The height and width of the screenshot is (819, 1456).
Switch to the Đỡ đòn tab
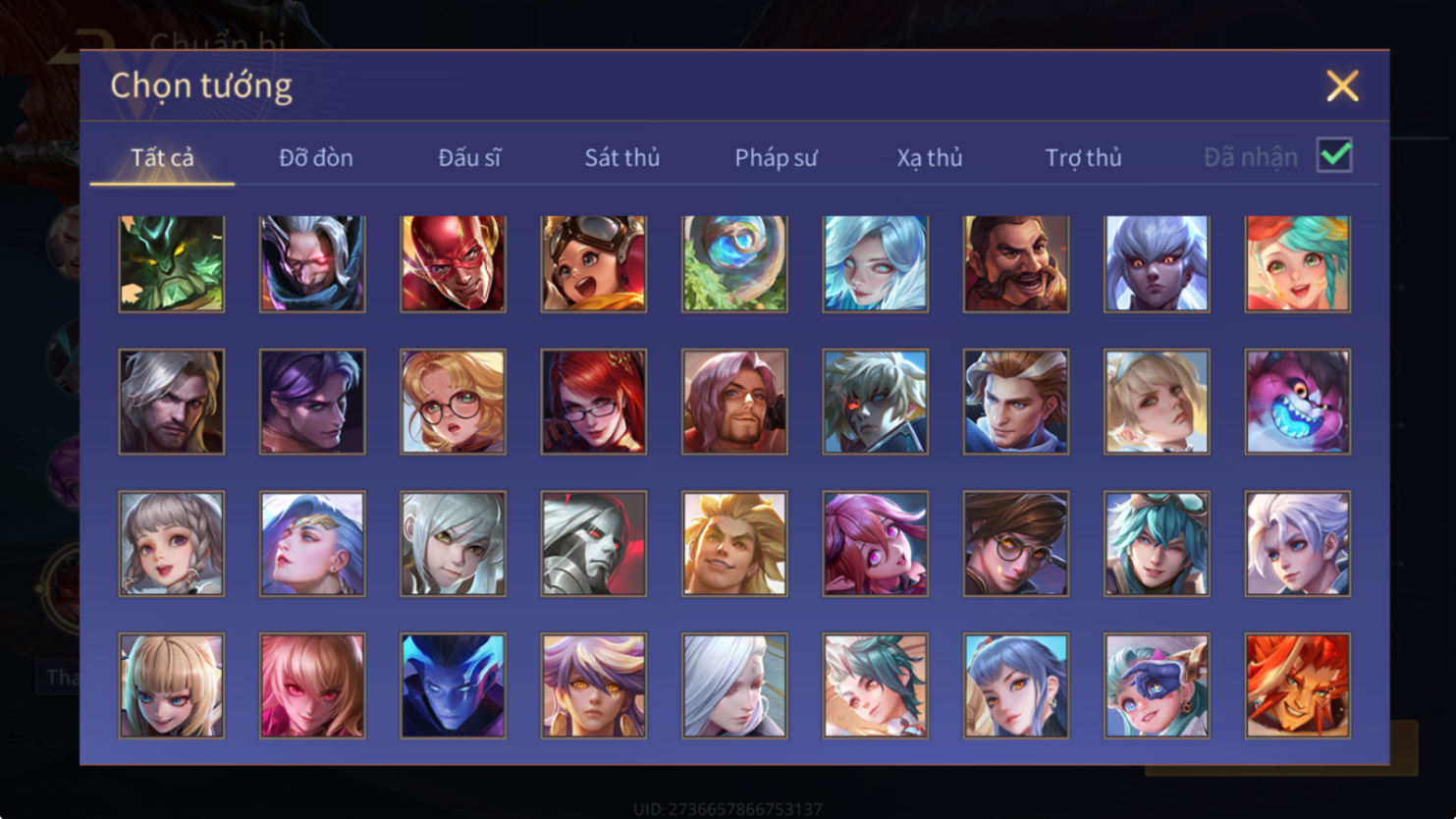click(316, 157)
